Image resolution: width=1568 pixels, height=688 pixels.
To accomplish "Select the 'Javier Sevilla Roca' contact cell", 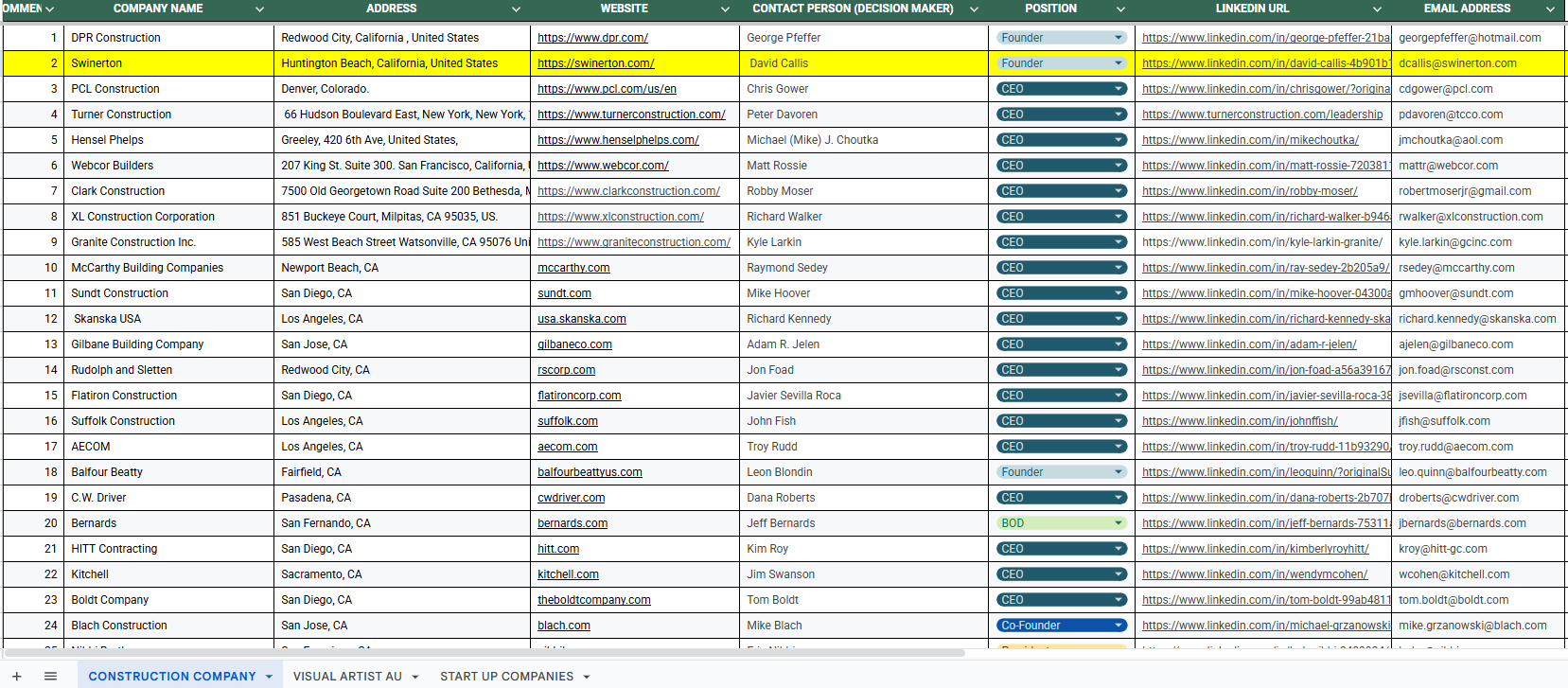I will (864, 396).
